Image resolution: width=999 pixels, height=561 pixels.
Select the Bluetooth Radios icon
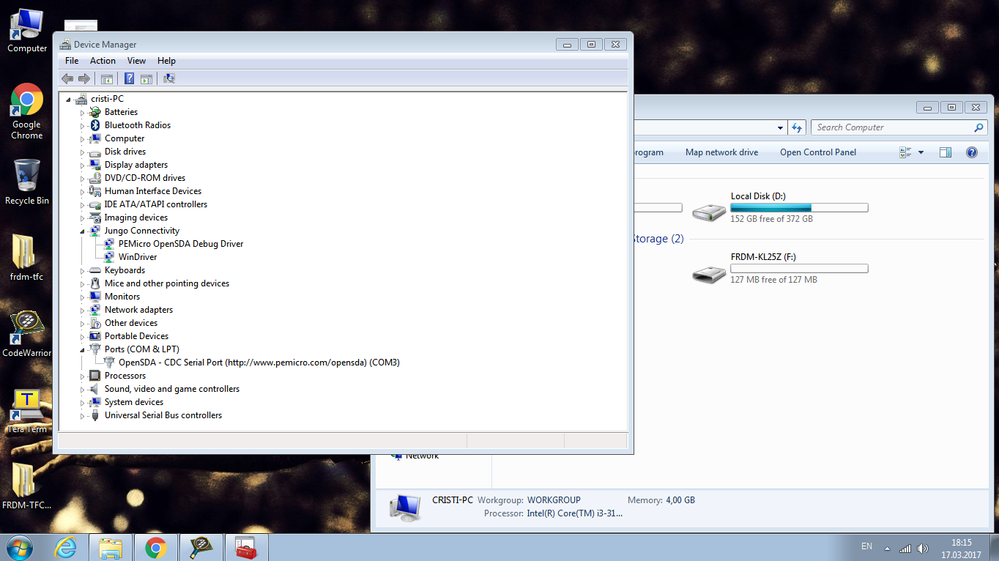pos(95,125)
